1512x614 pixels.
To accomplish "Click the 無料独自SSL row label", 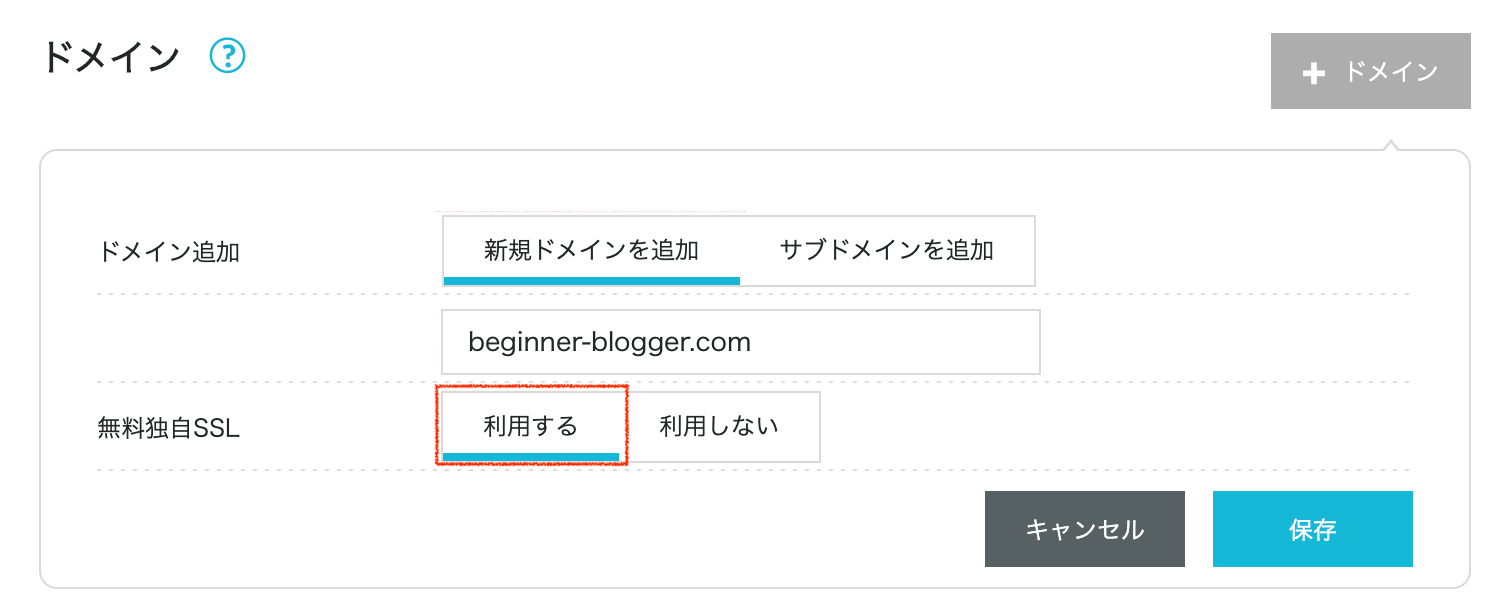I will (x=169, y=428).
